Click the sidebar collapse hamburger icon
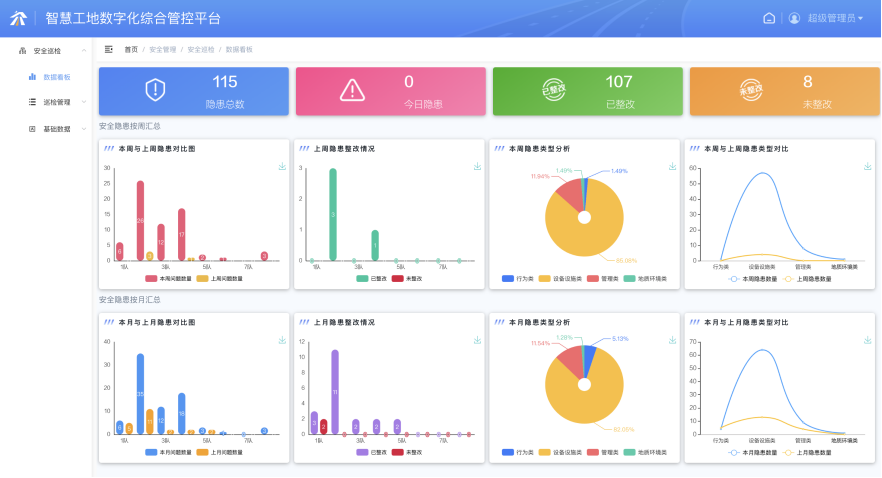The height and width of the screenshot is (478, 882). point(109,49)
